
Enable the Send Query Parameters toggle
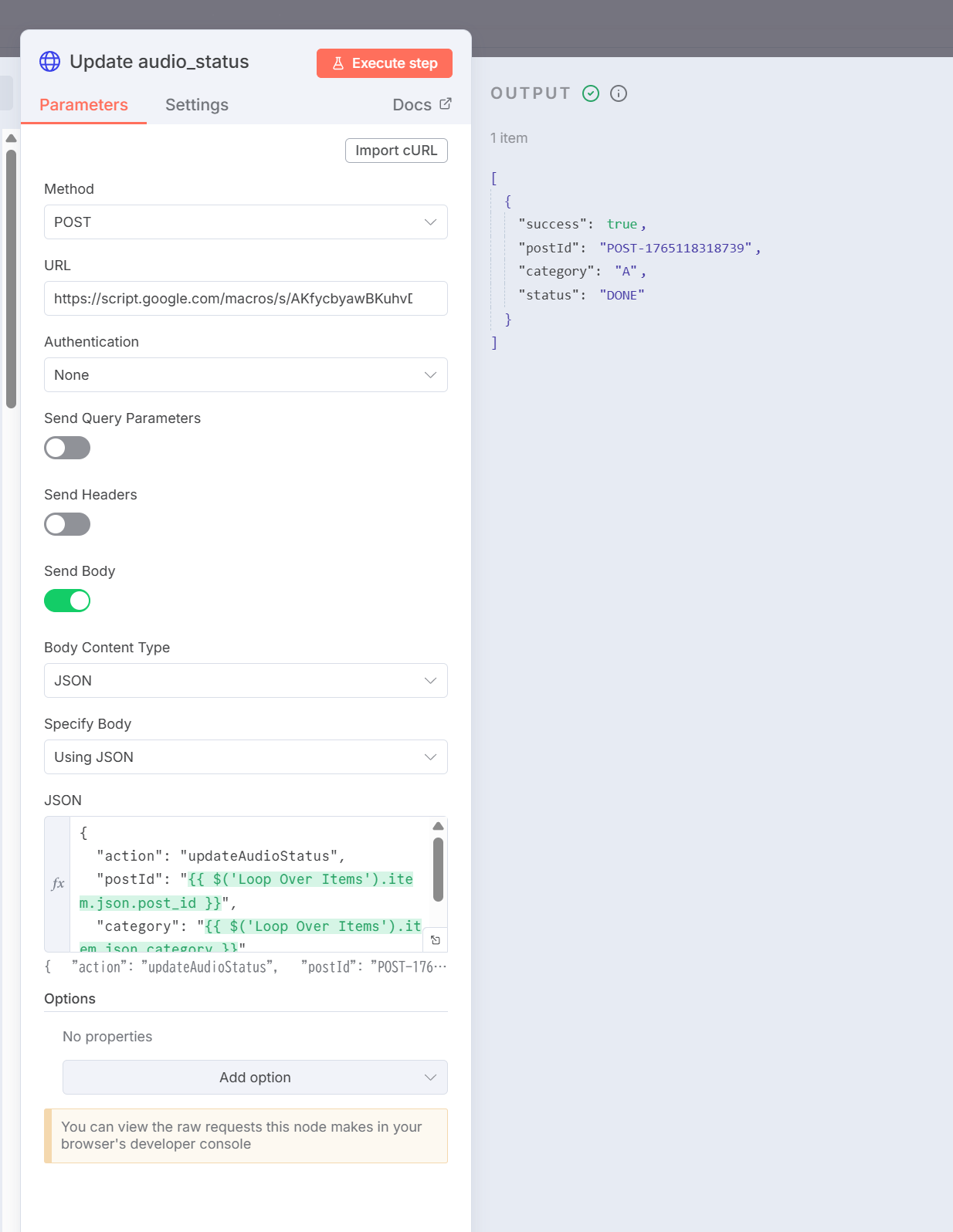[x=67, y=448]
